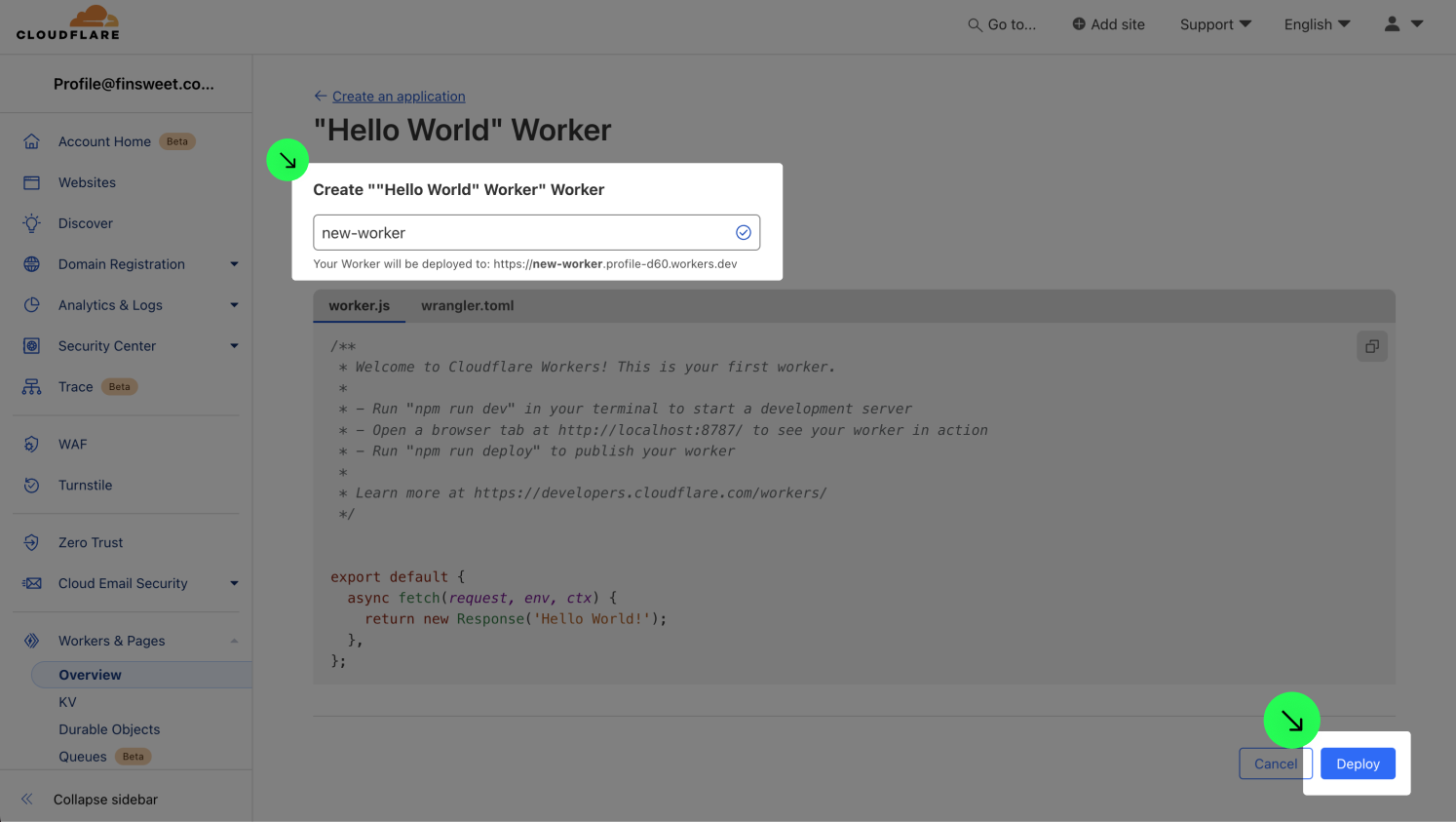Open the Go to search magnifier
Screen dimensions: 1456x822
pyautogui.click(x=975, y=24)
